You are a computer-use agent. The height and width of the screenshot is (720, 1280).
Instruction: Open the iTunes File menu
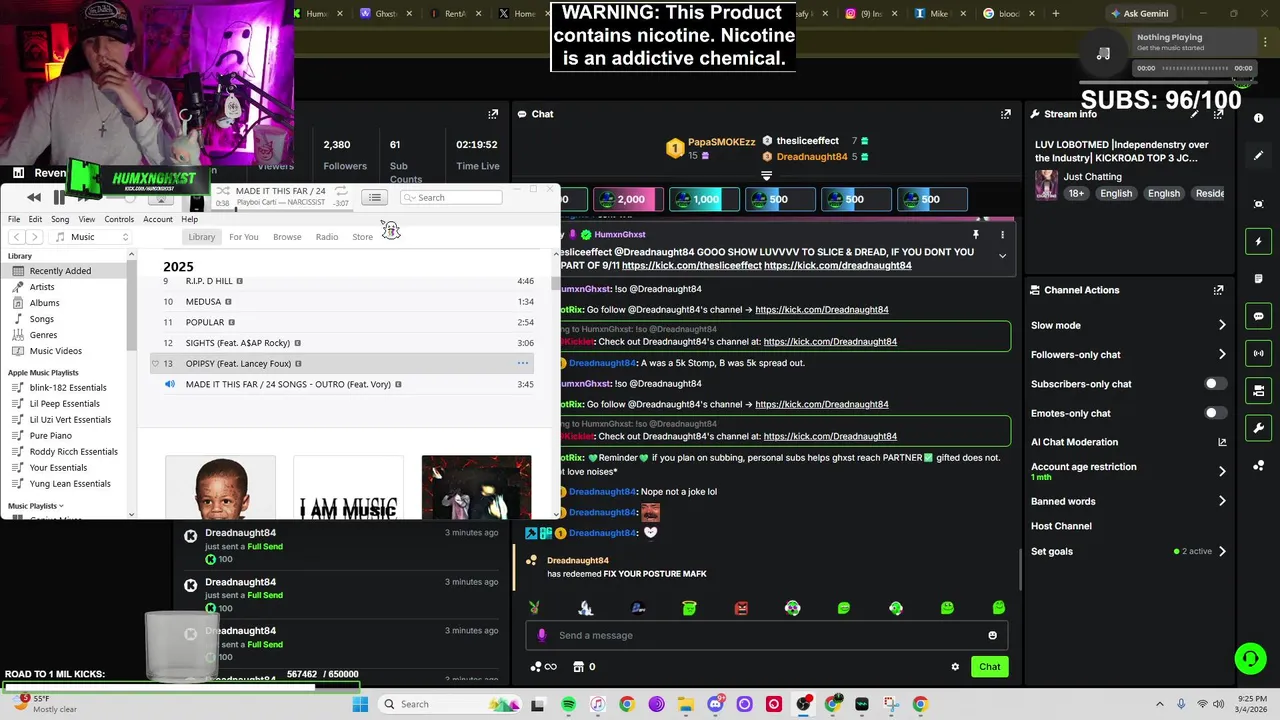tap(14, 219)
